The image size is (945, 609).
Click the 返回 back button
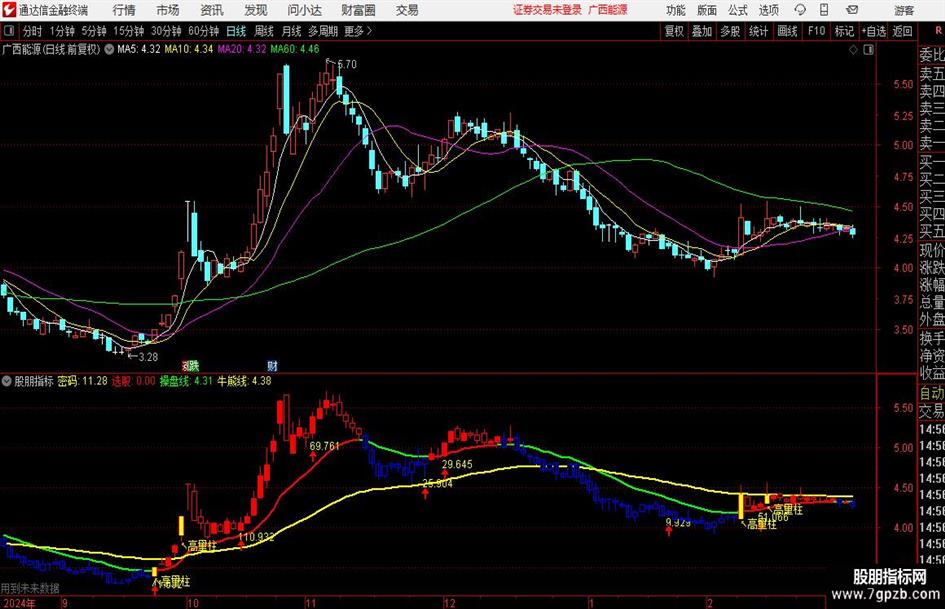tap(902, 31)
